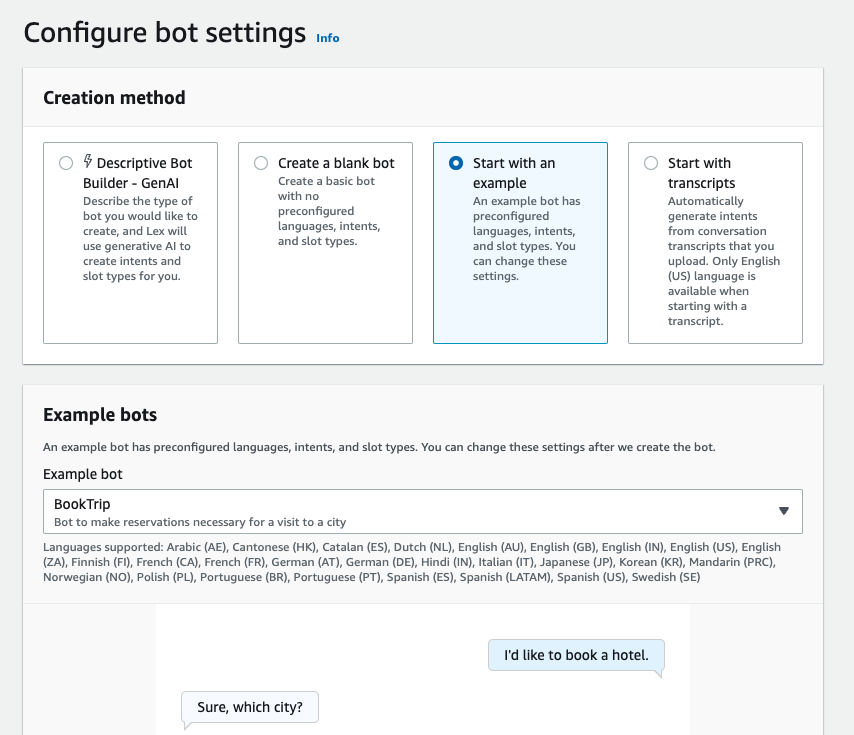
Task: Click the chat bubble saying I'd like to book a hotel
Action: 576,655
